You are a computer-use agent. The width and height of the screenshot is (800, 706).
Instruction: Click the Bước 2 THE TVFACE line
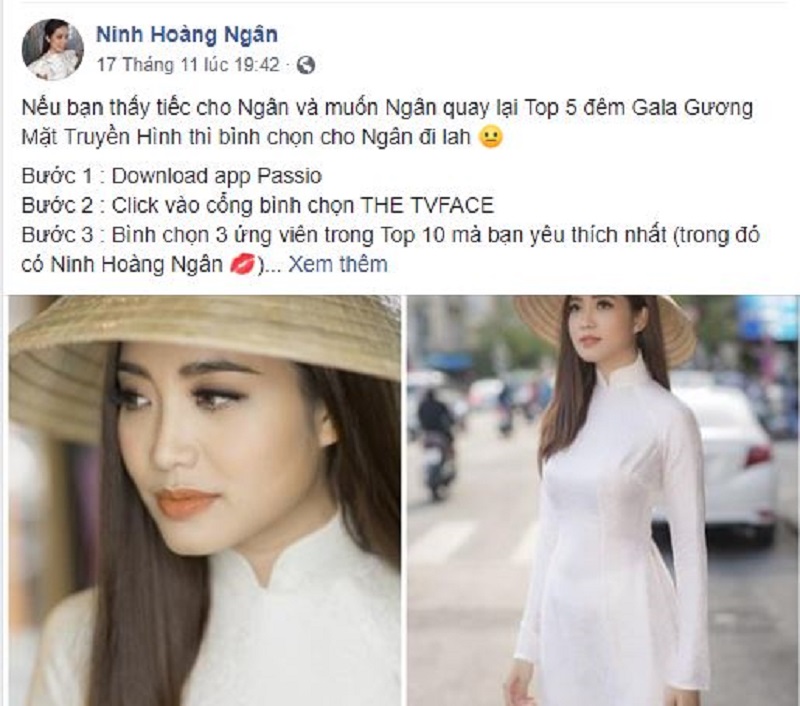[x=258, y=206]
